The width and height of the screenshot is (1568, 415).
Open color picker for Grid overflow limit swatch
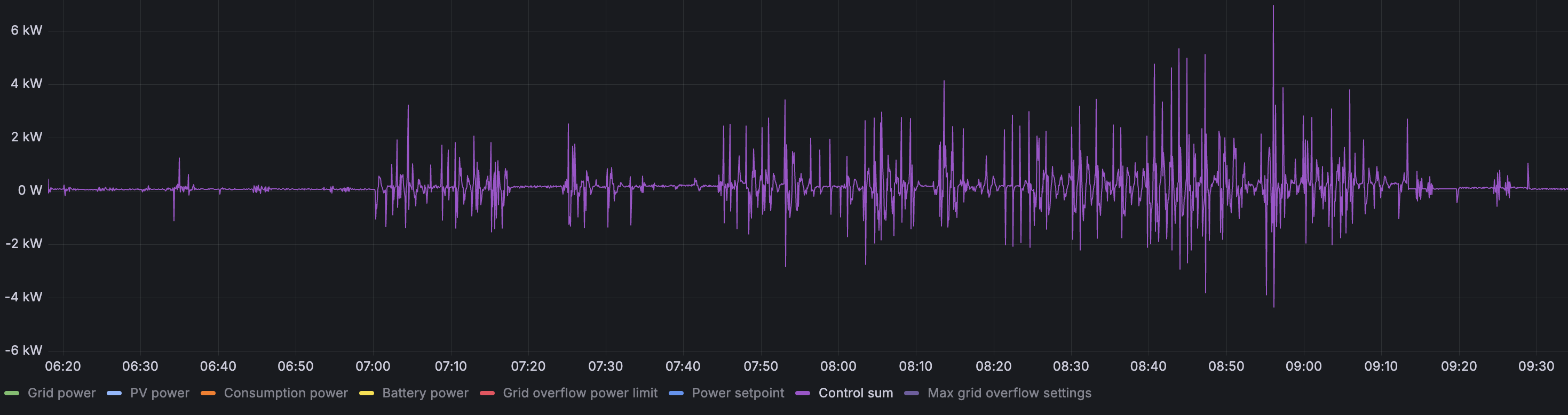pos(486,394)
